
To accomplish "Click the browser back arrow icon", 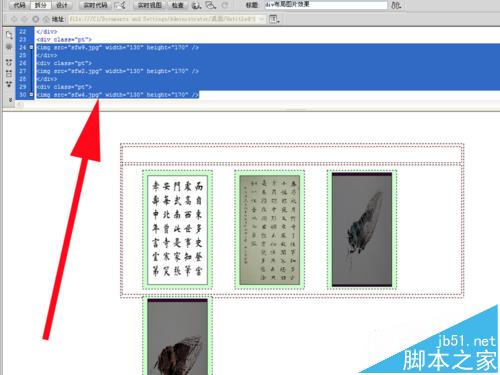I will point(14,19).
